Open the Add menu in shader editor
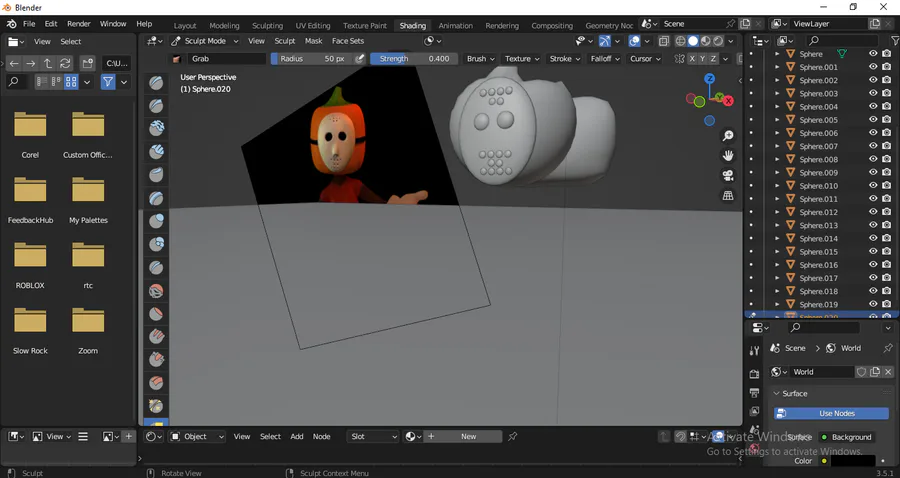The image size is (900, 478). pos(297,437)
